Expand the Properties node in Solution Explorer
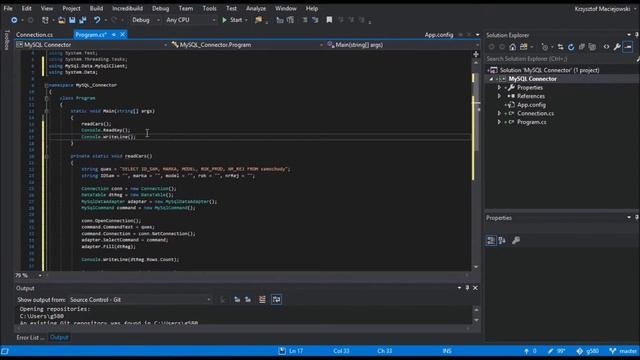The height and width of the screenshot is (360, 640). [x=499, y=88]
